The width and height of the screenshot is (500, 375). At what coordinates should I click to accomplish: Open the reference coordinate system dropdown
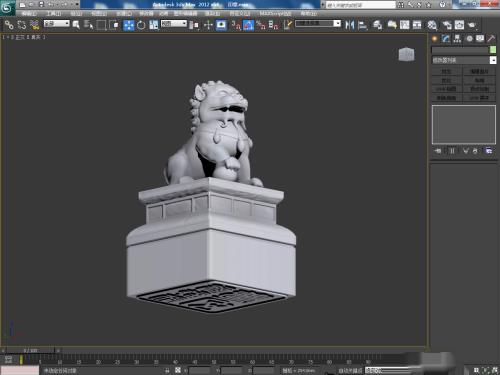coord(174,23)
